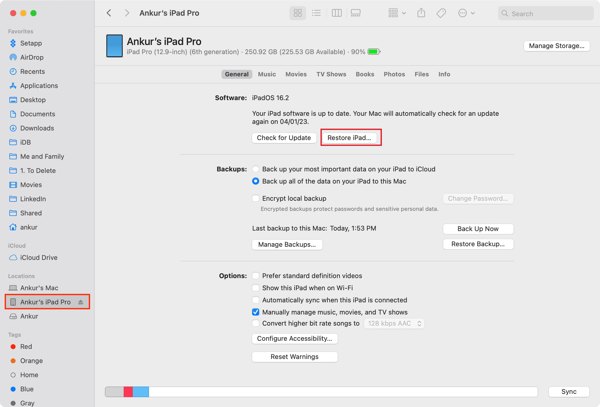
Task: Click the blue segment of storage bar
Action: click(141, 392)
